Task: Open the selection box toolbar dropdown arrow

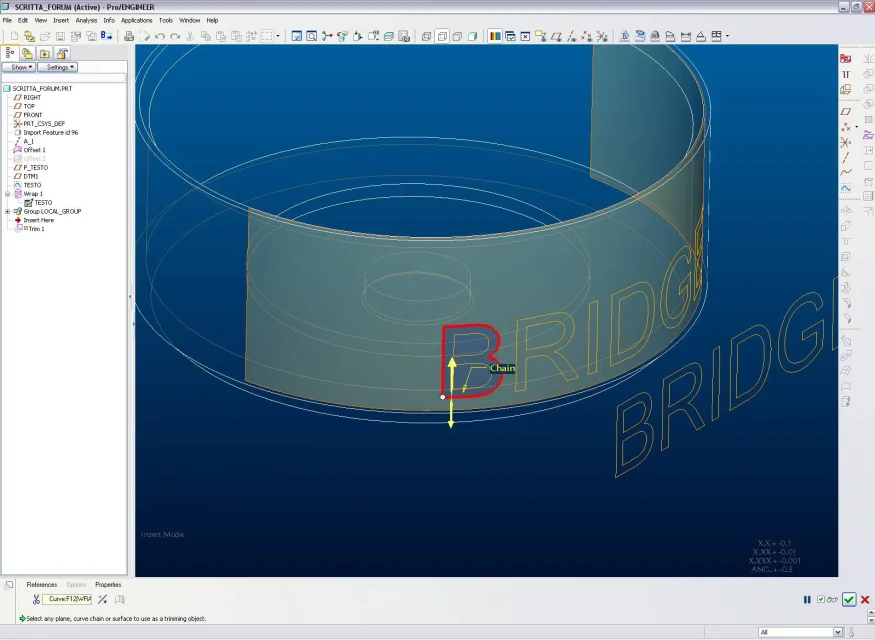Action: (x=278, y=36)
